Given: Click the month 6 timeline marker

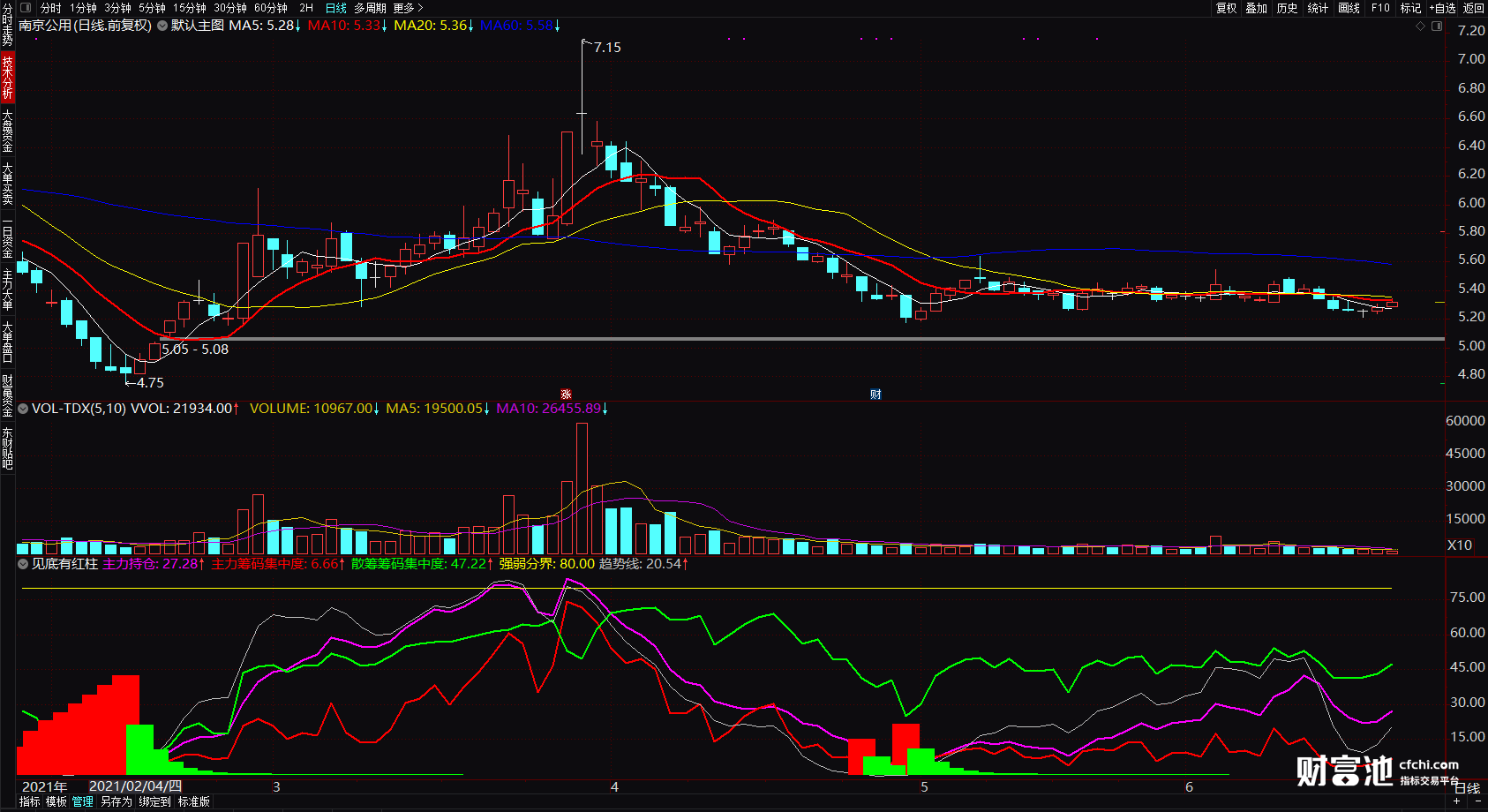Looking at the screenshot, I should tap(1190, 787).
